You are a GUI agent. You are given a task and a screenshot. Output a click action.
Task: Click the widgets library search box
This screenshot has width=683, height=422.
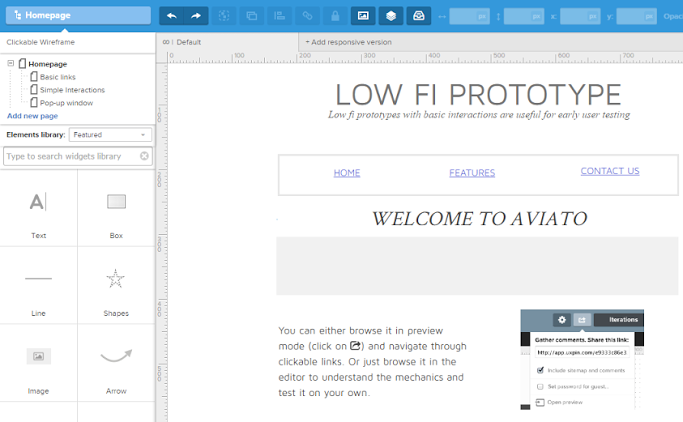pyautogui.click(x=70, y=156)
